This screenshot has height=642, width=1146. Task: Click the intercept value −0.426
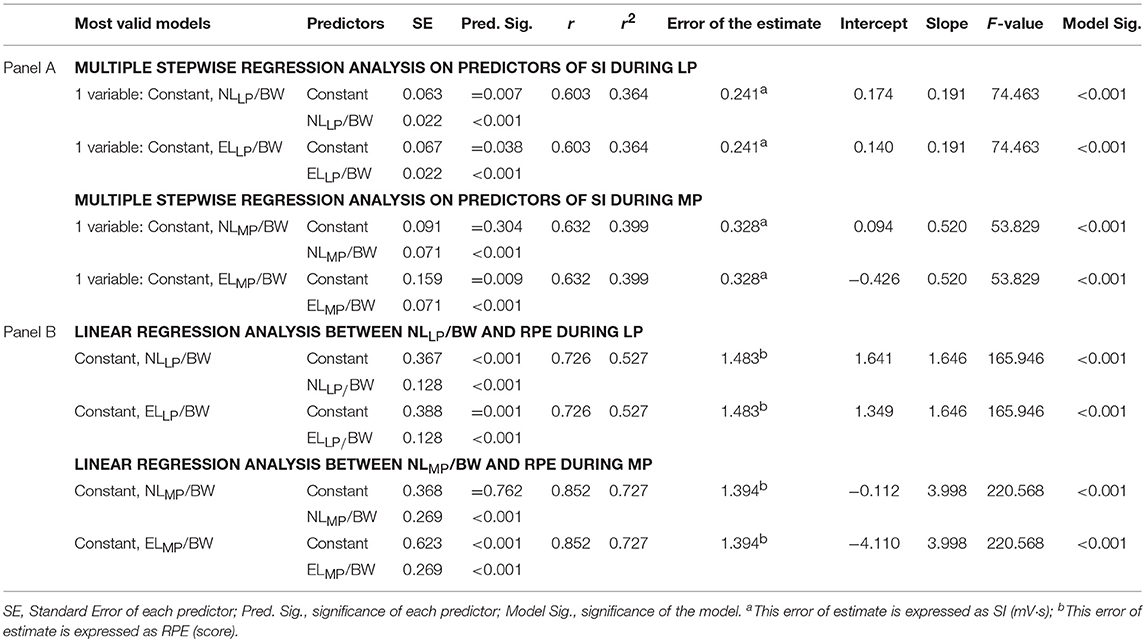tap(873, 279)
